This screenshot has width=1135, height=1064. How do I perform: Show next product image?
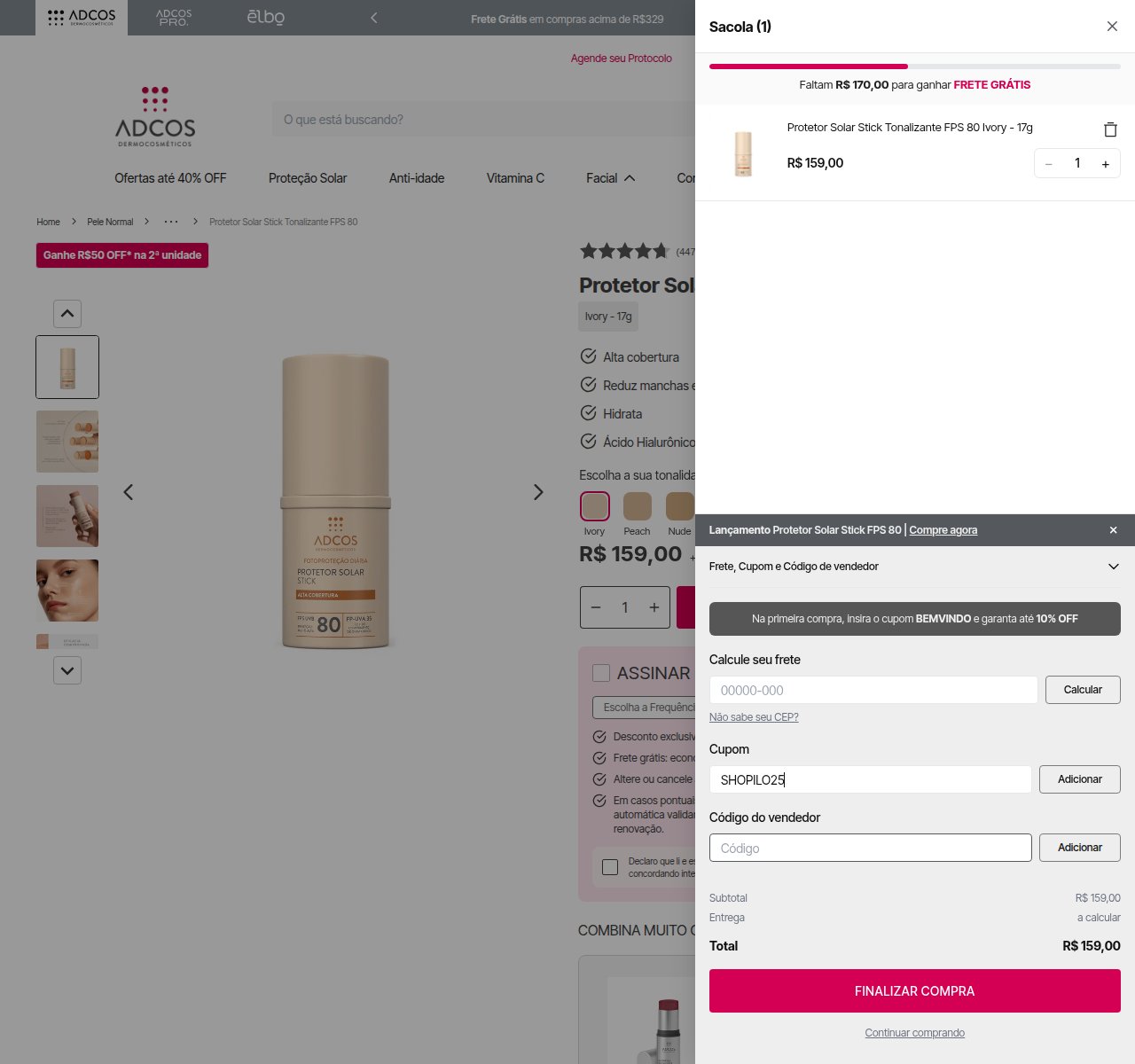click(538, 492)
